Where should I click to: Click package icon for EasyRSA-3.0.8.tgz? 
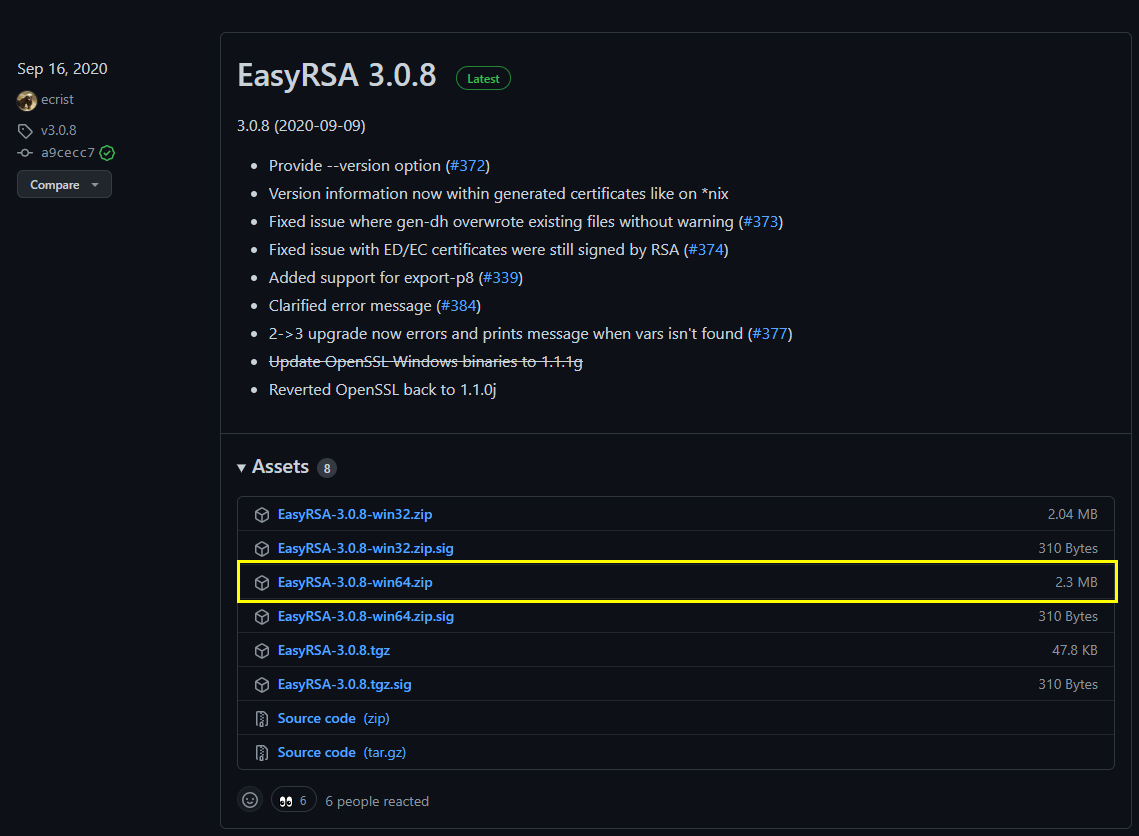[262, 651]
